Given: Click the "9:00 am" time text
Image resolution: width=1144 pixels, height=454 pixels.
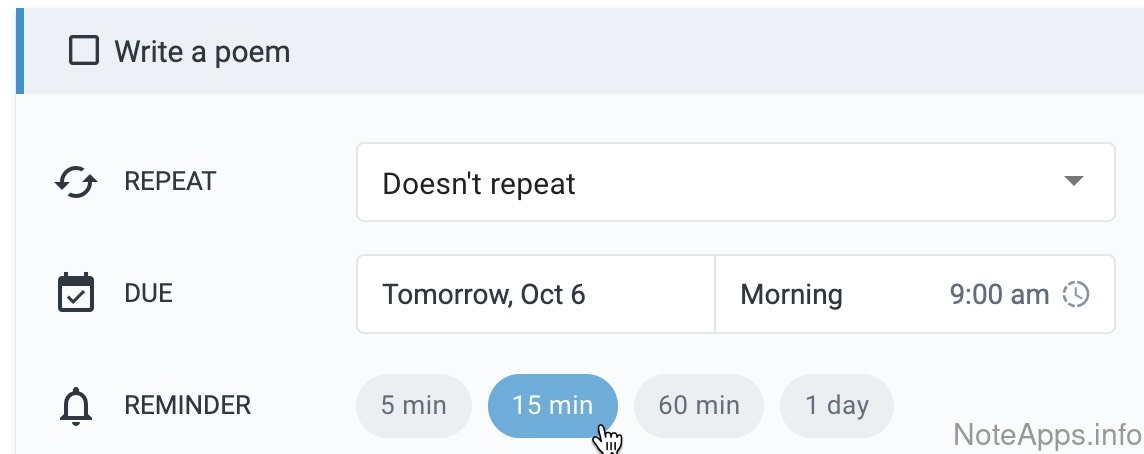Looking at the screenshot, I should click(998, 295).
